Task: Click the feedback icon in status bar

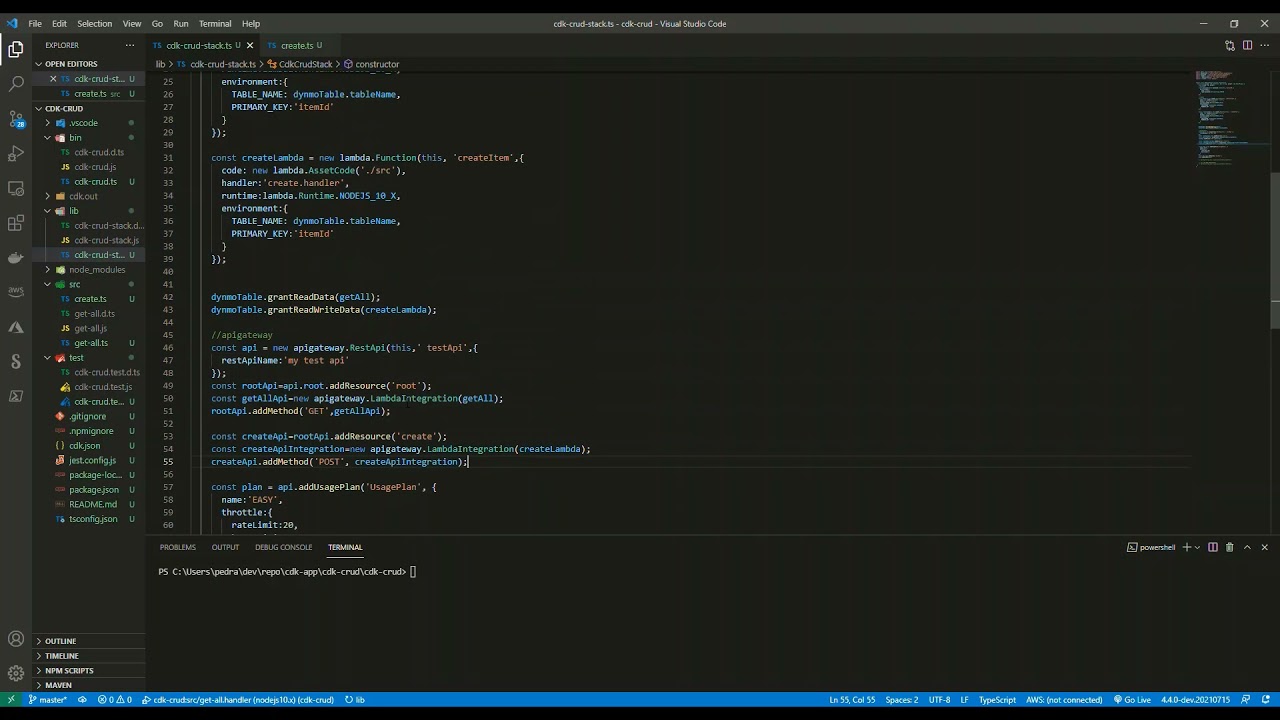Action: 1245,700
